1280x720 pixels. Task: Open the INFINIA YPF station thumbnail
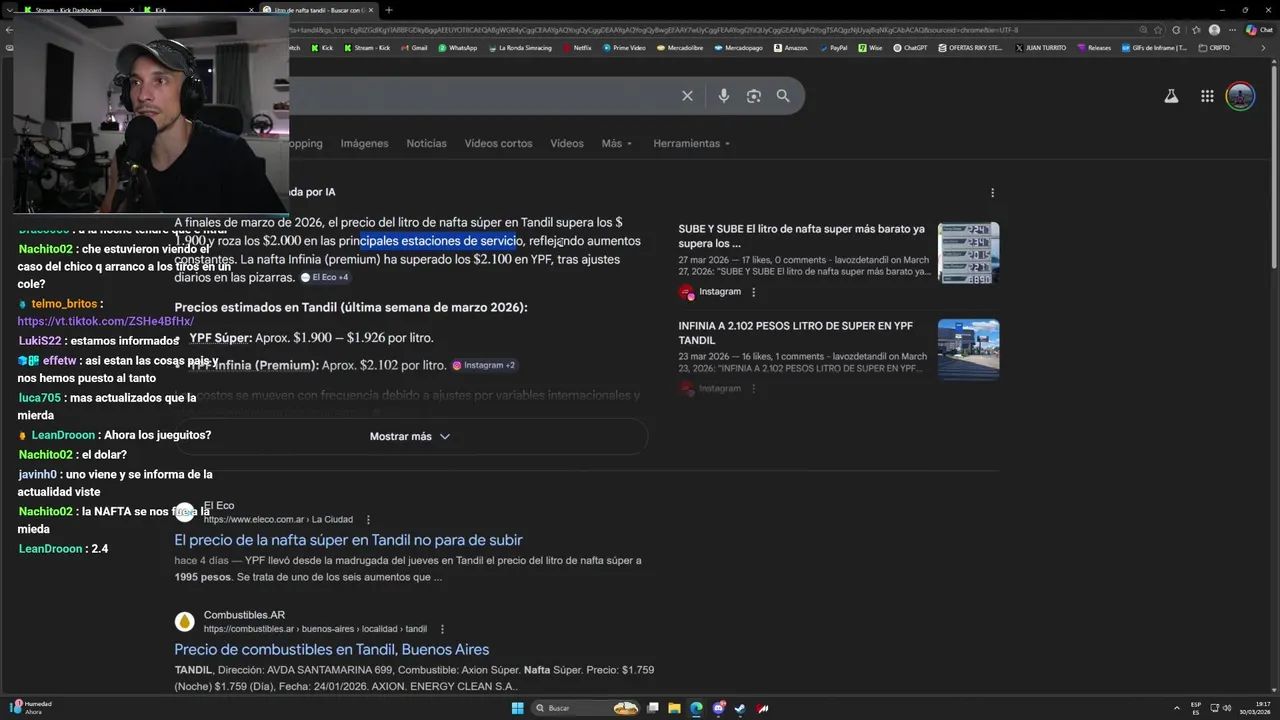point(968,350)
